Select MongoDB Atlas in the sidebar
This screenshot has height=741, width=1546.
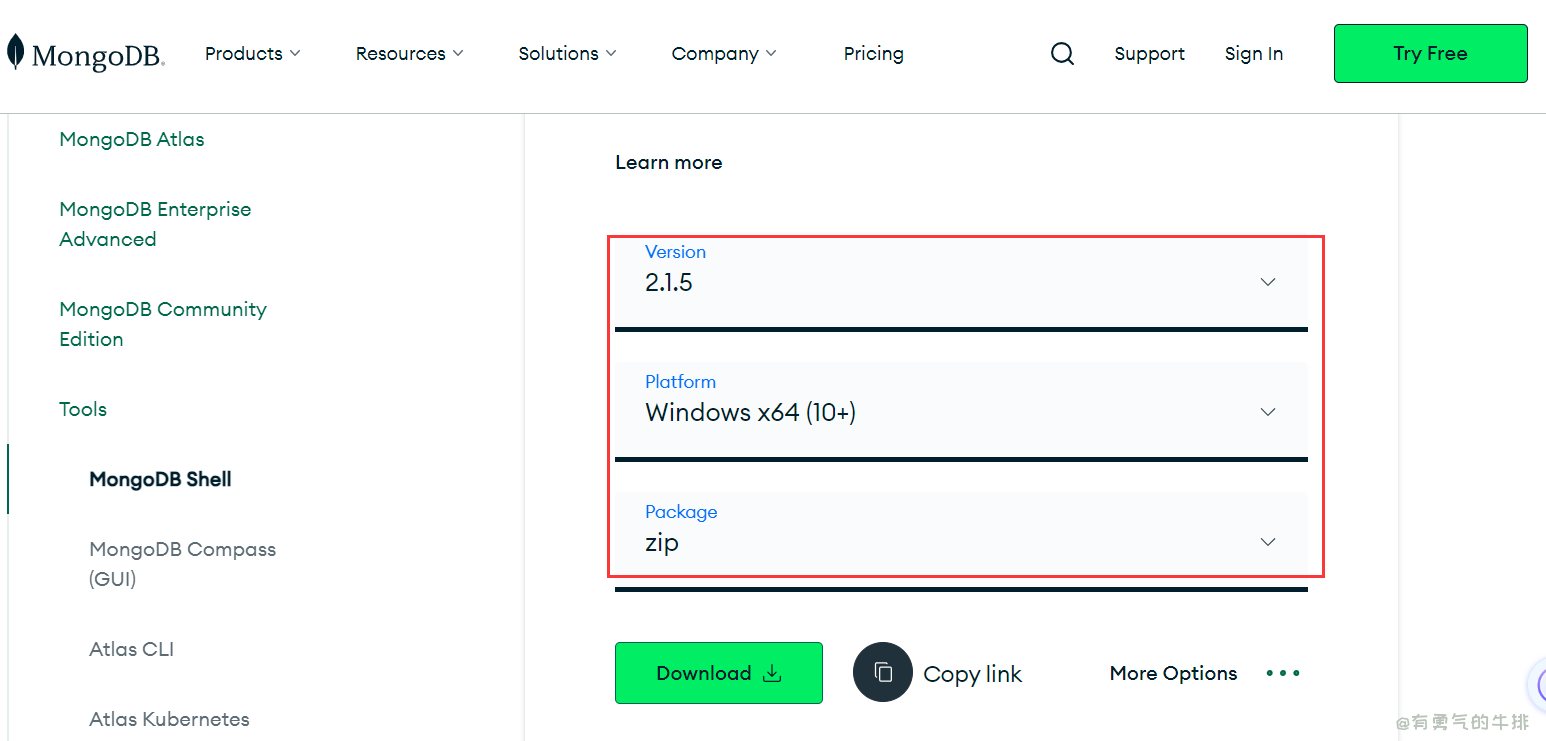pos(131,139)
